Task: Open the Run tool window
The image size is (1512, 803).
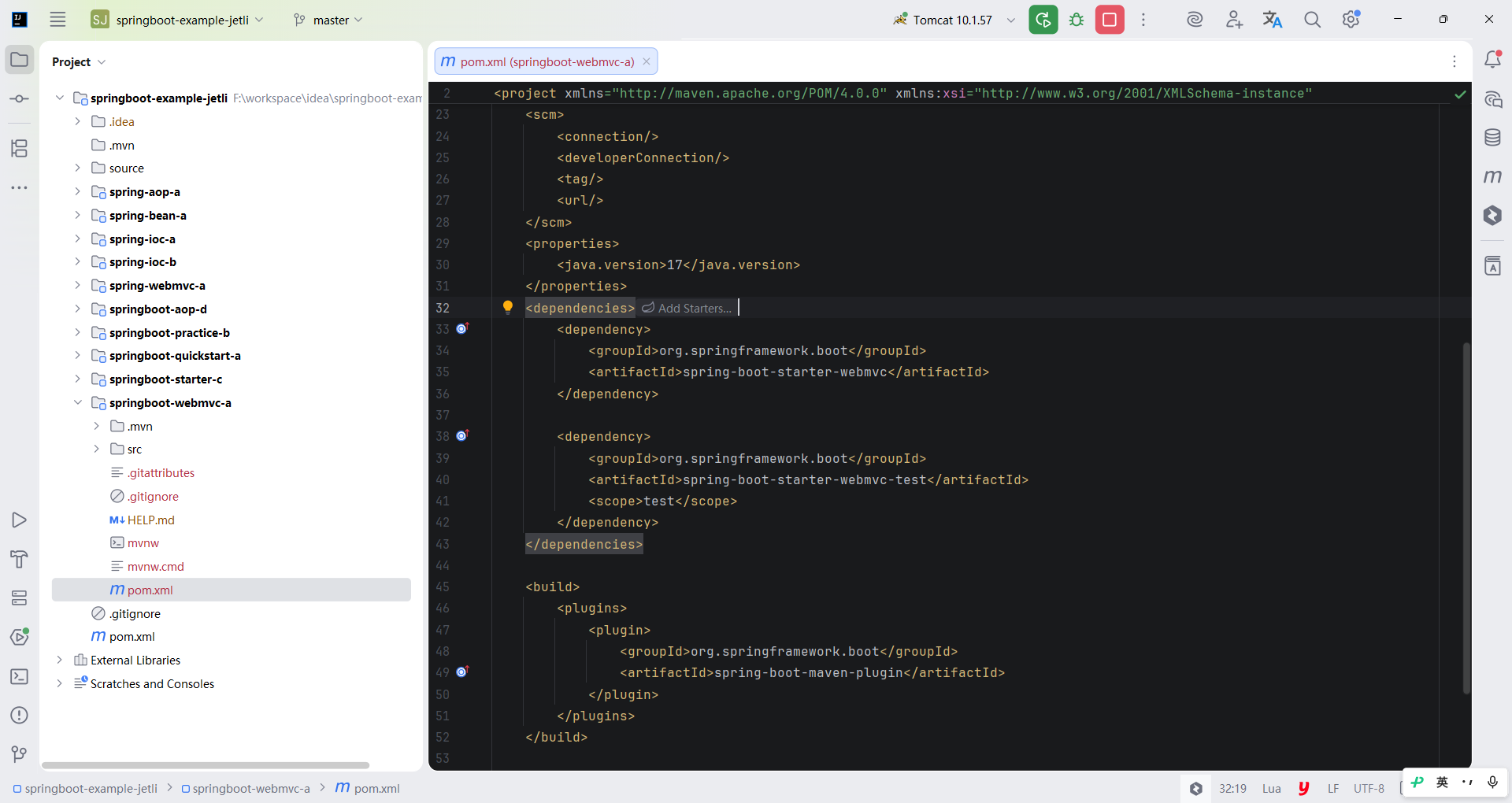Action: coord(20,520)
